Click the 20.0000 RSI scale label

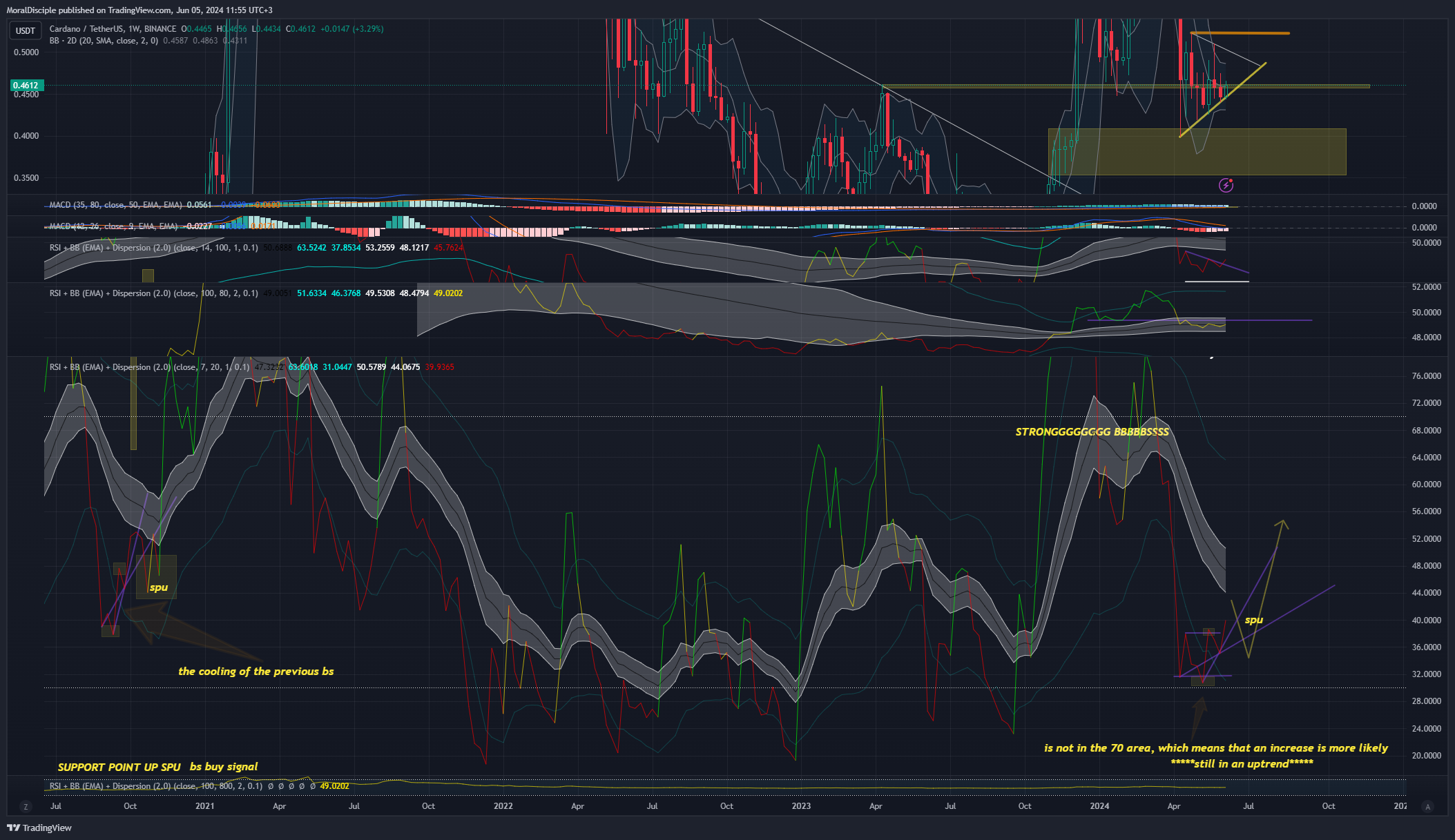point(1426,756)
